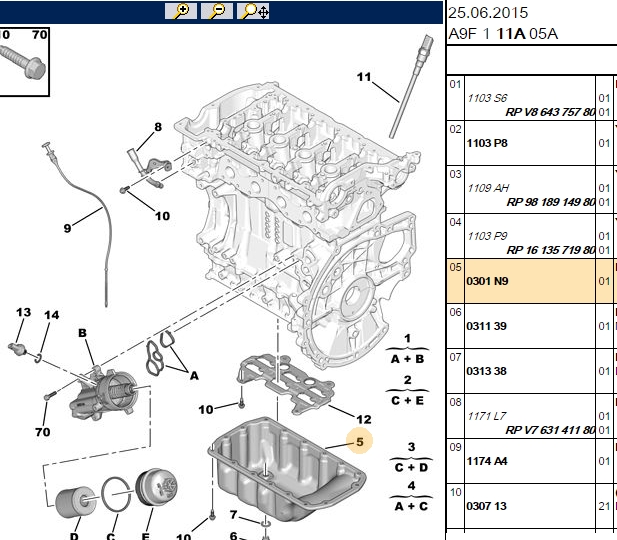Click the assembly group 3 C + D label

tap(411, 457)
